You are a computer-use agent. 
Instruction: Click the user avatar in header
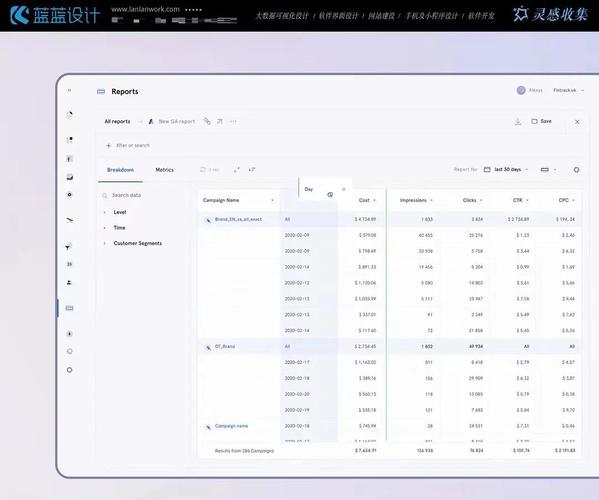521,90
